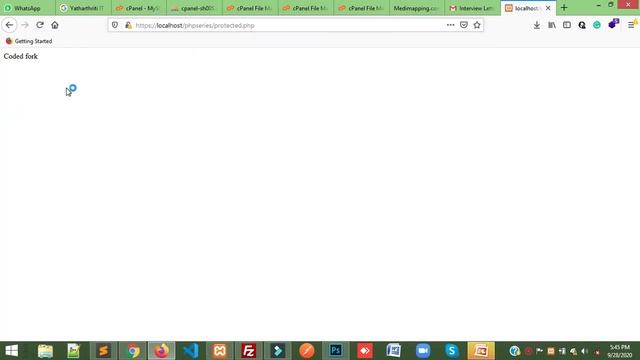Open the Windows Start menu

[12, 351]
